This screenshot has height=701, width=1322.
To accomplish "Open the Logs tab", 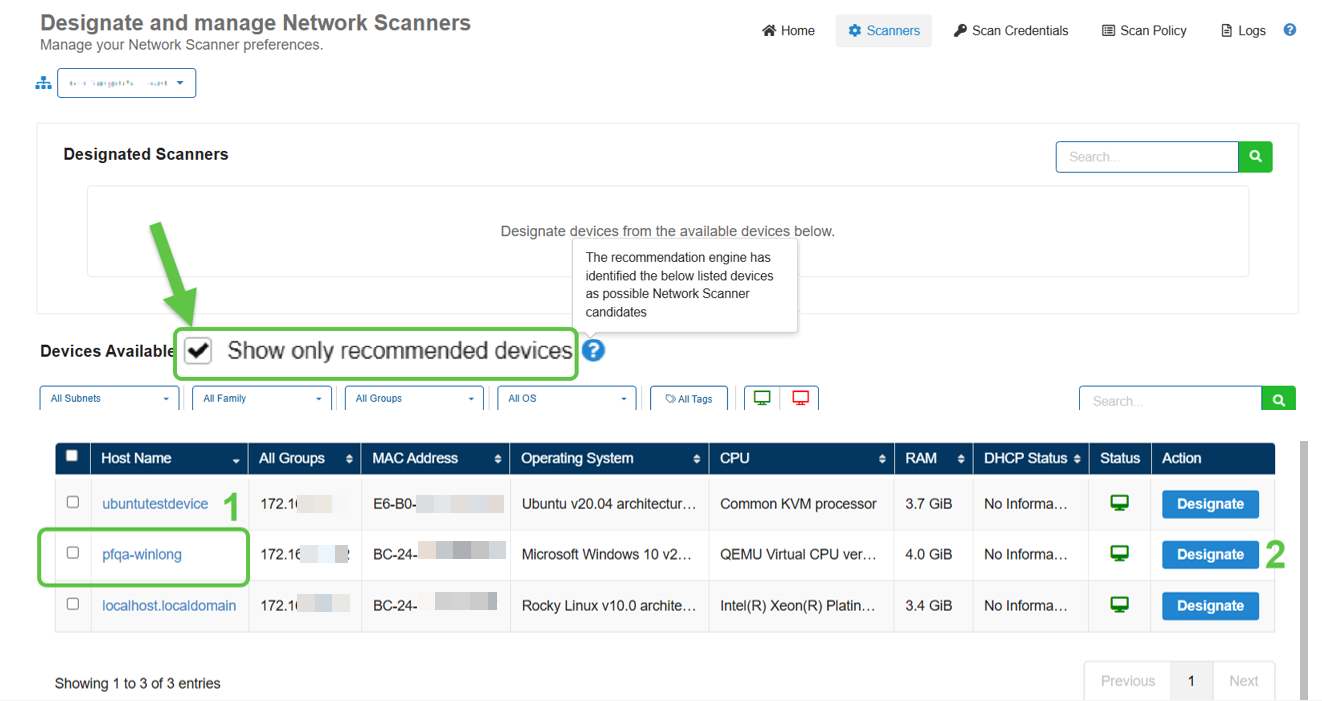I will [x=1243, y=31].
